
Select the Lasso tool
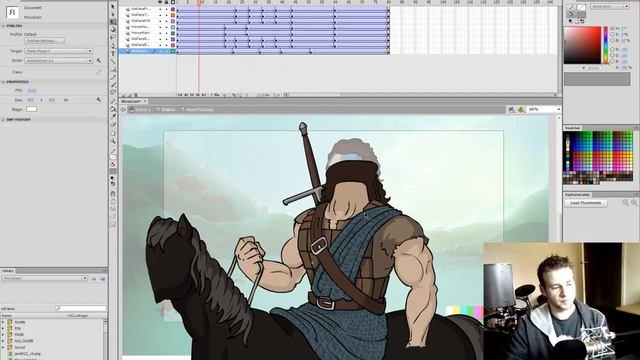click(113, 37)
